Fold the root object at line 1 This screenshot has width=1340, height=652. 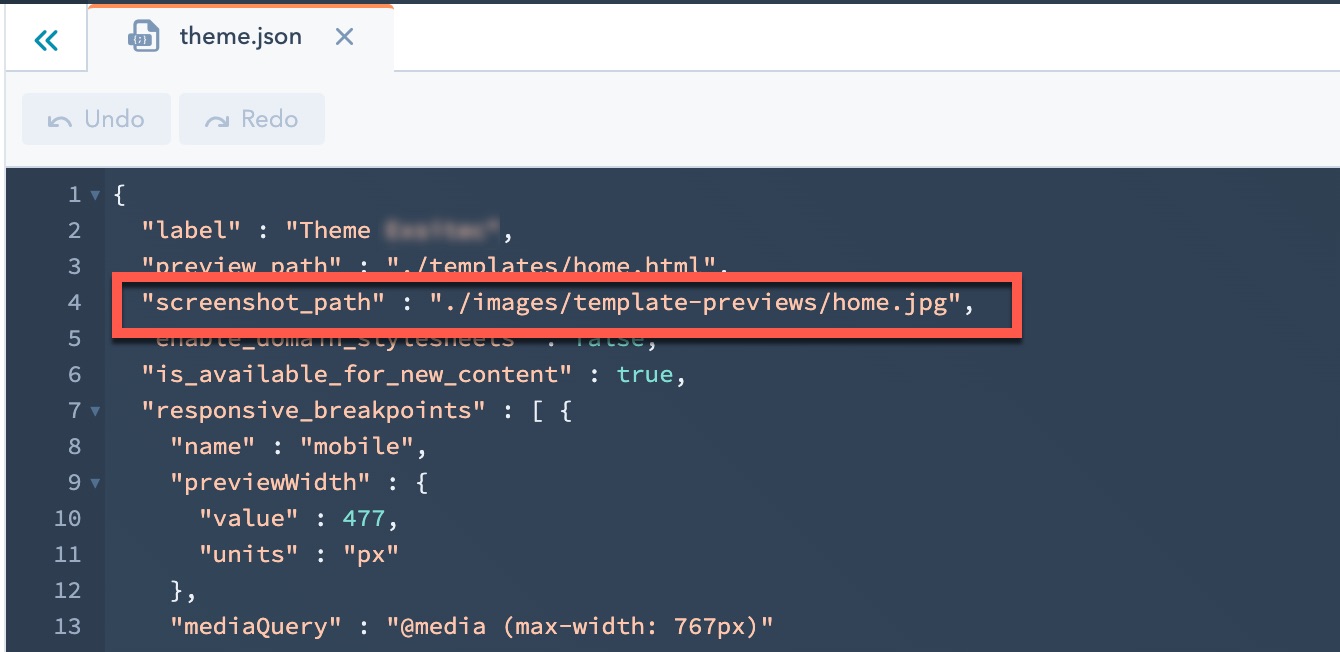(x=95, y=195)
